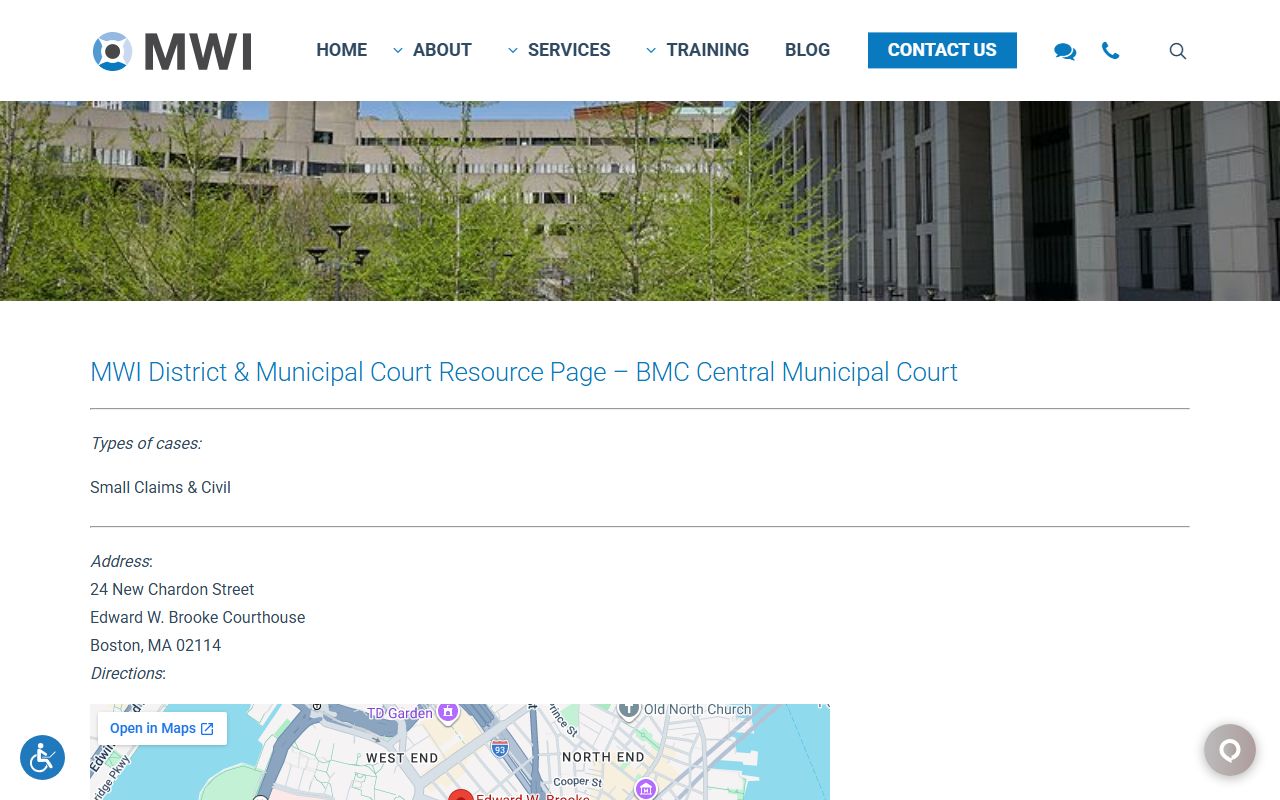The width and height of the screenshot is (1280, 800).
Task: Click 'Small Claims & Civil' text
Action: 160,487
